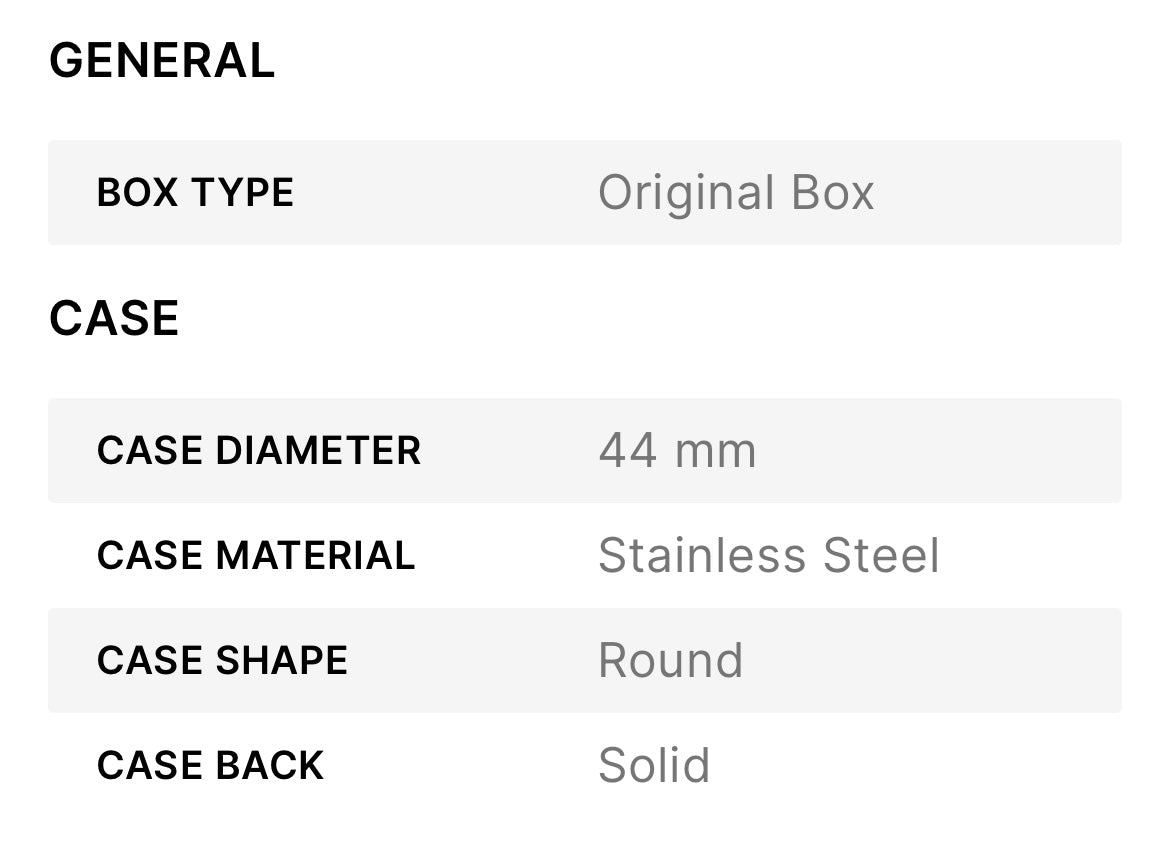Click the mm unit in diameter value

(715, 451)
